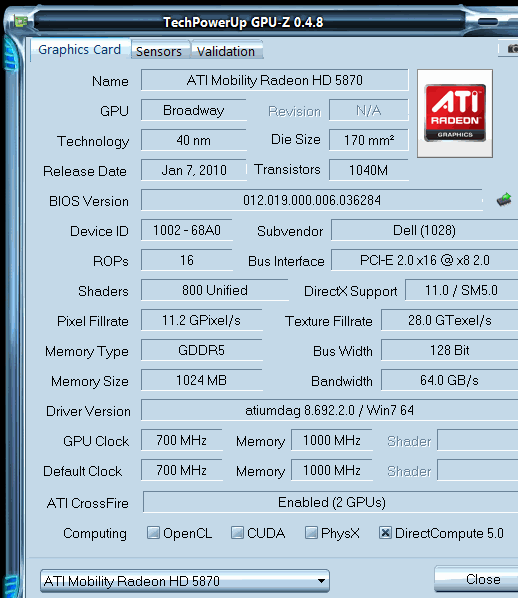Click the empty Default Clock Shader field

(478, 470)
